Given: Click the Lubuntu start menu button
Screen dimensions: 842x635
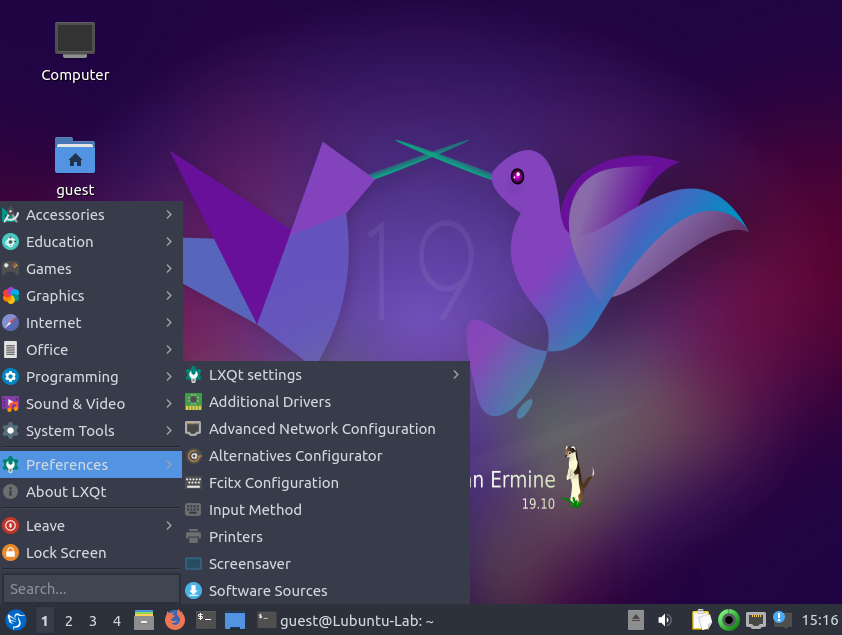Looking at the screenshot, I should [x=16, y=621].
